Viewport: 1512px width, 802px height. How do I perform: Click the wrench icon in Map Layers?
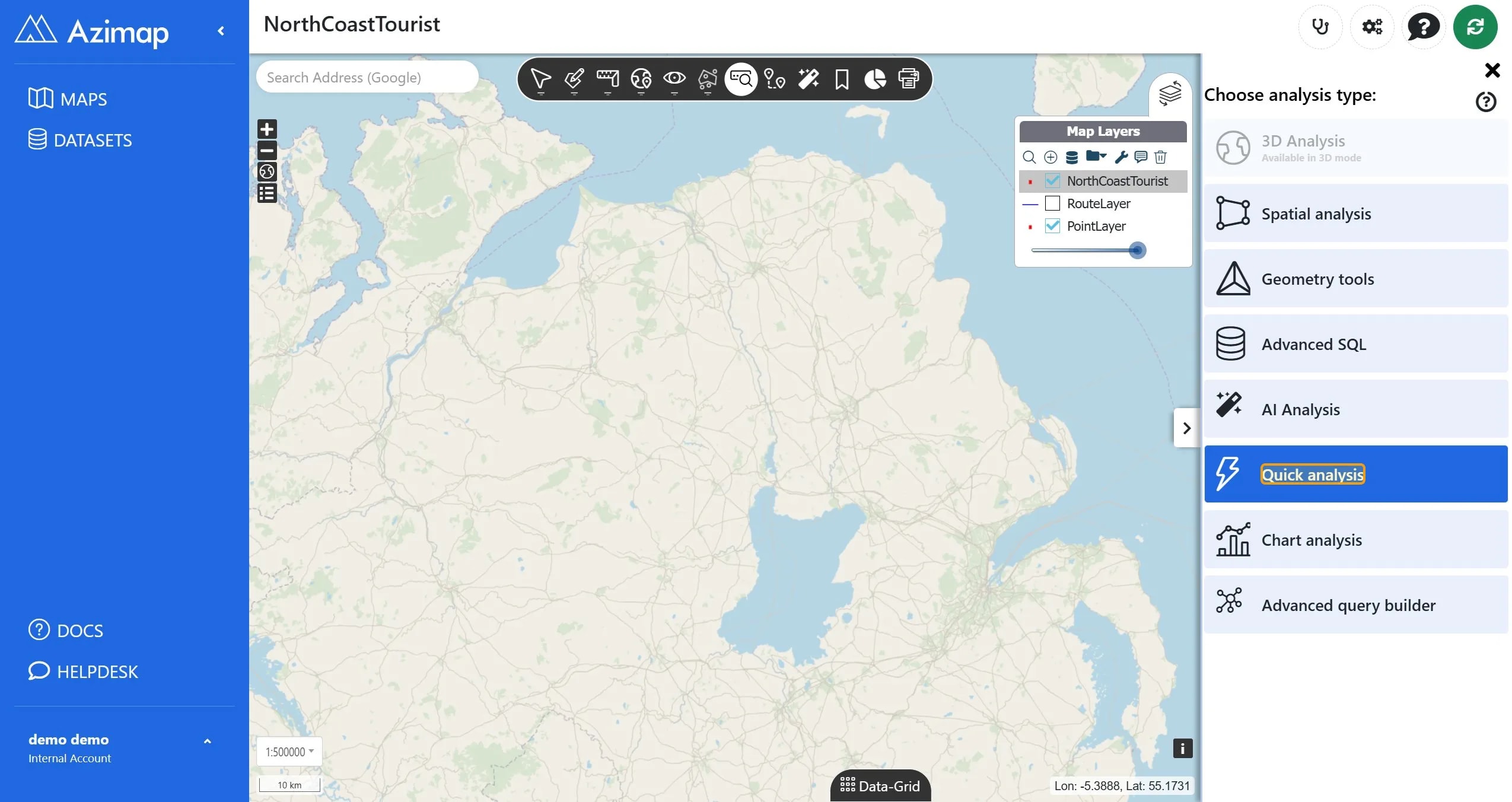pyautogui.click(x=1121, y=157)
